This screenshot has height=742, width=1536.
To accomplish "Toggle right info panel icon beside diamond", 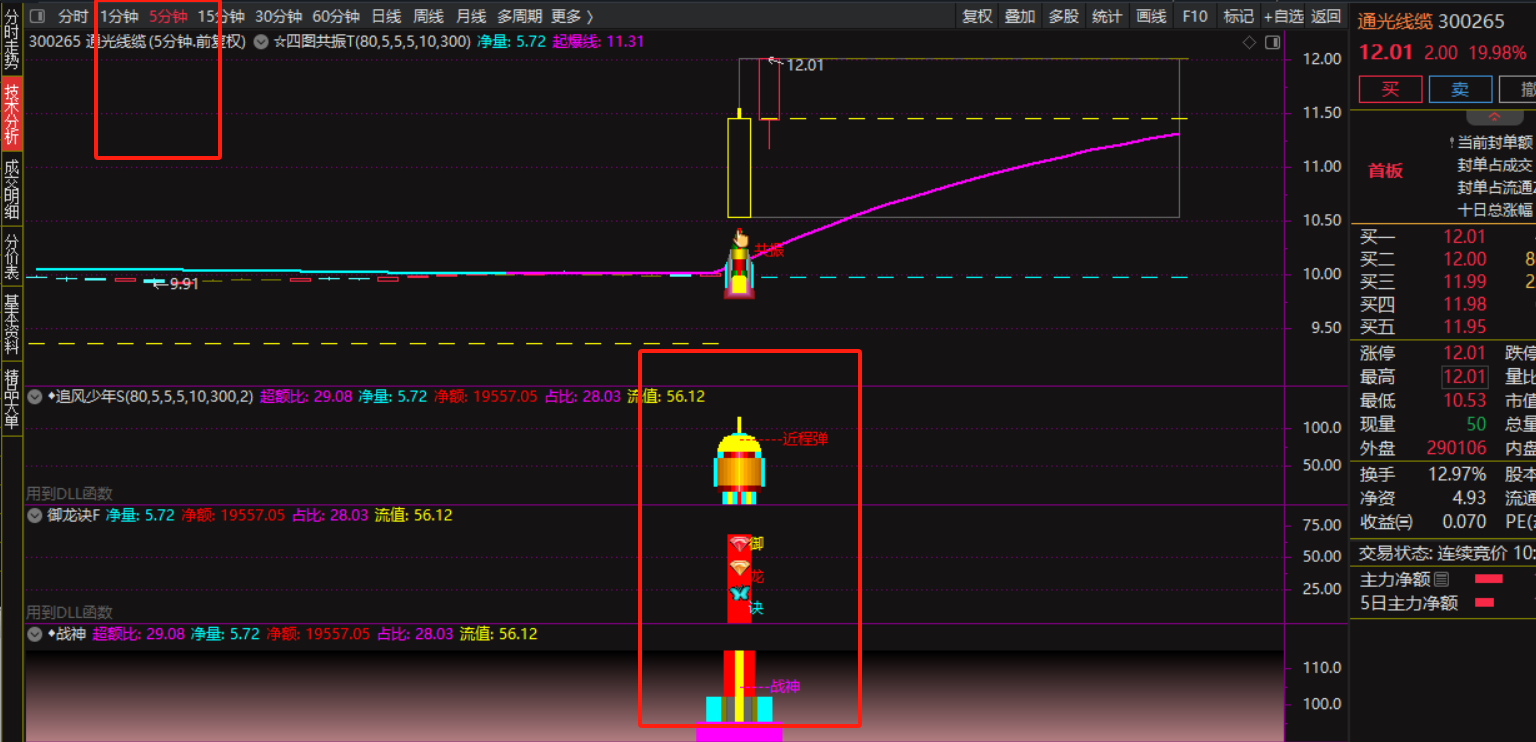I will 1272,42.
